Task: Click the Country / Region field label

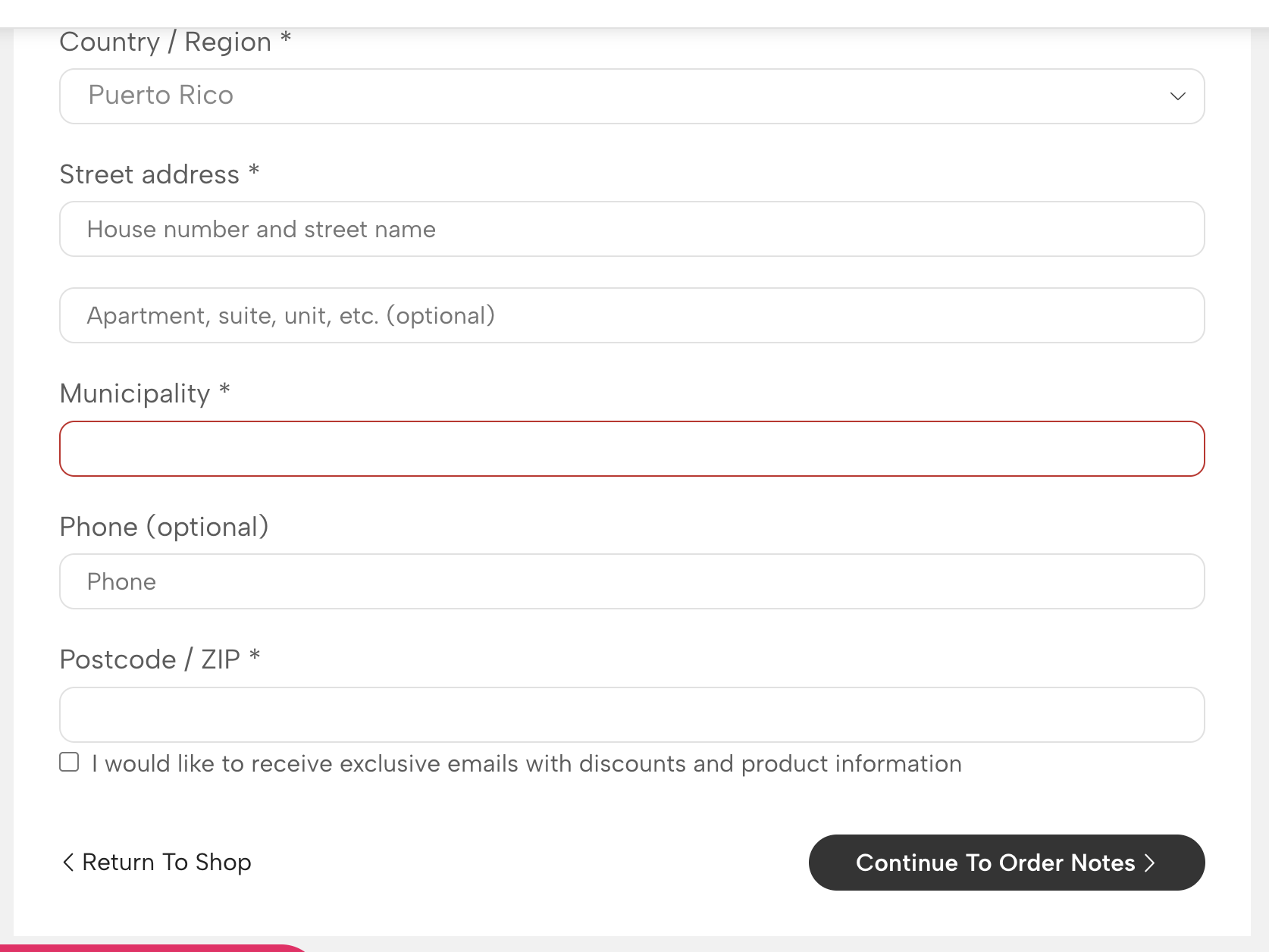Action: [x=165, y=42]
